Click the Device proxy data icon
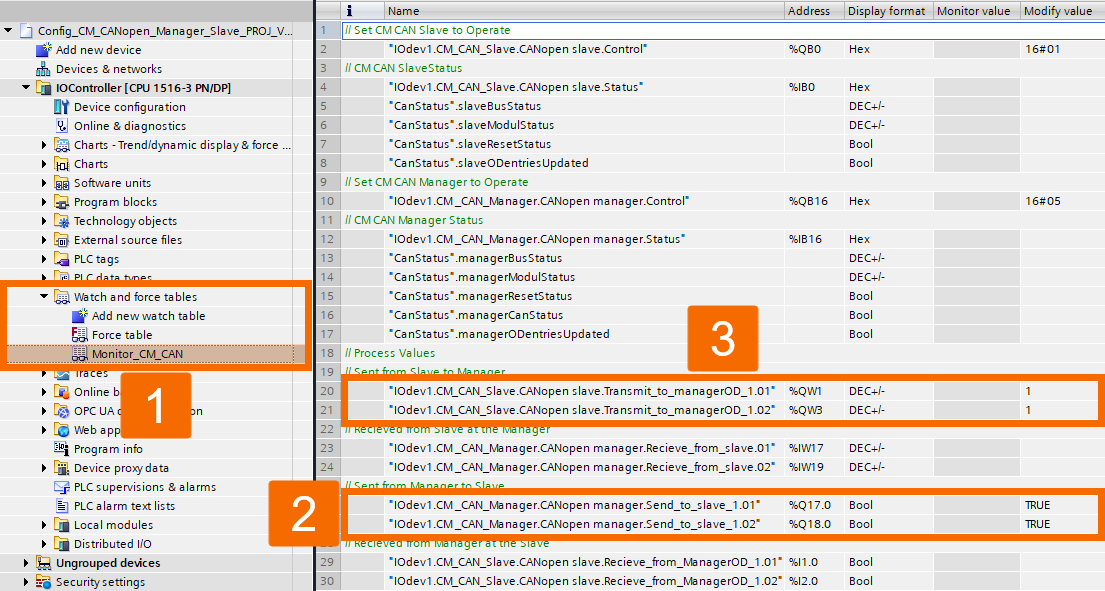The width and height of the screenshot is (1105, 591). point(62,468)
